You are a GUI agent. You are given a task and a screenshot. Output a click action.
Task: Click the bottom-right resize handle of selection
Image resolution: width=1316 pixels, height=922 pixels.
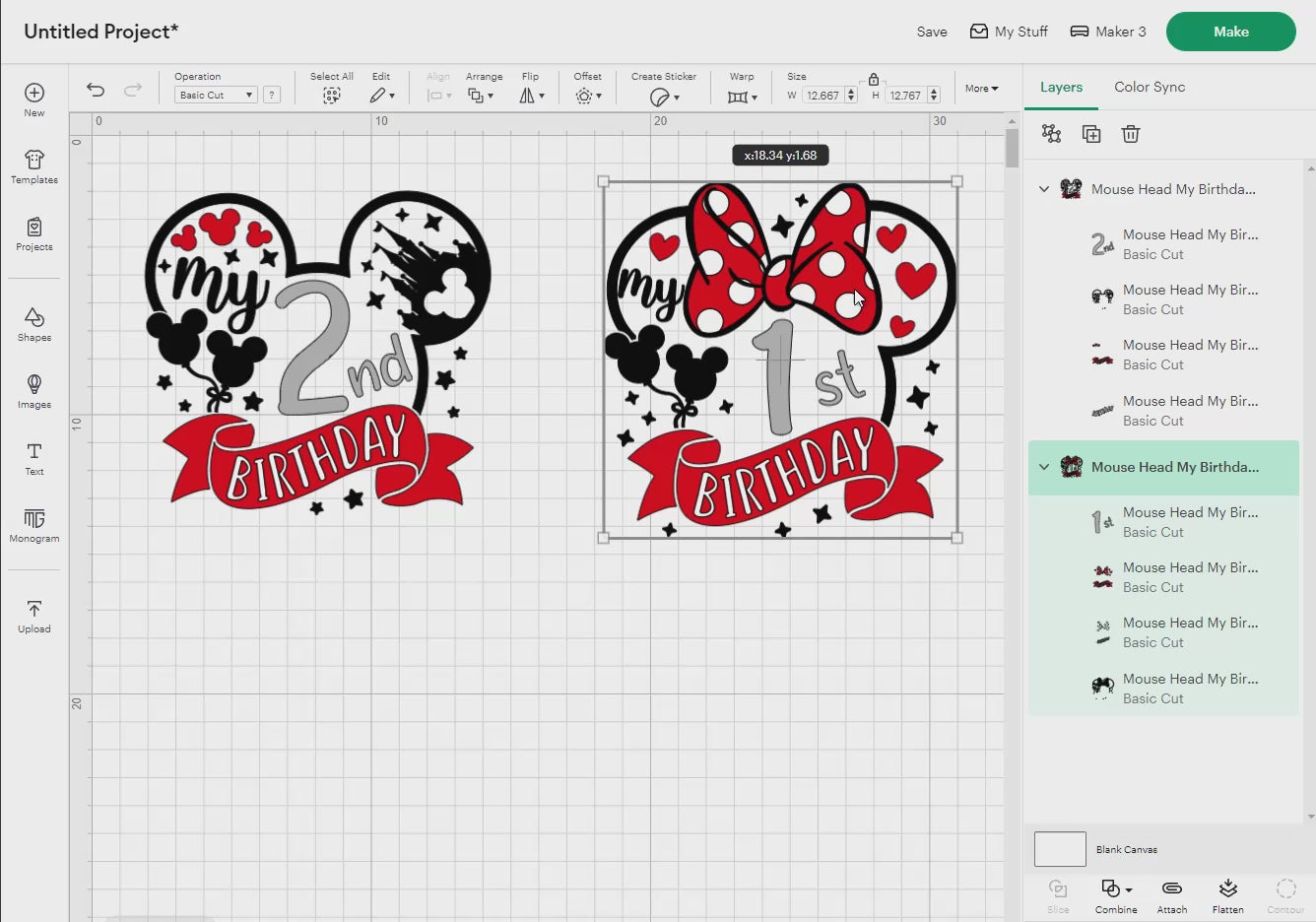point(956,538)
